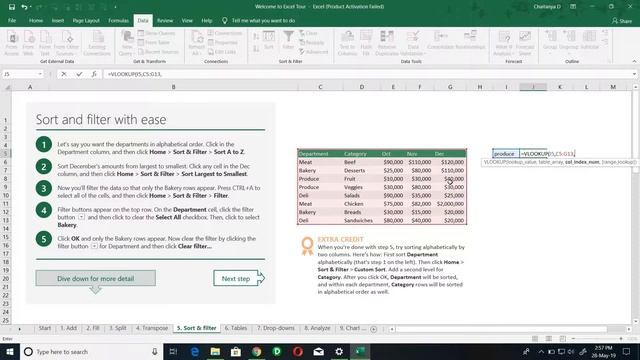Image resolution: width=640 pixels, height=360 pixels.
Task: Open the What-If Analysis dropdown
Action: coord(503,43)
